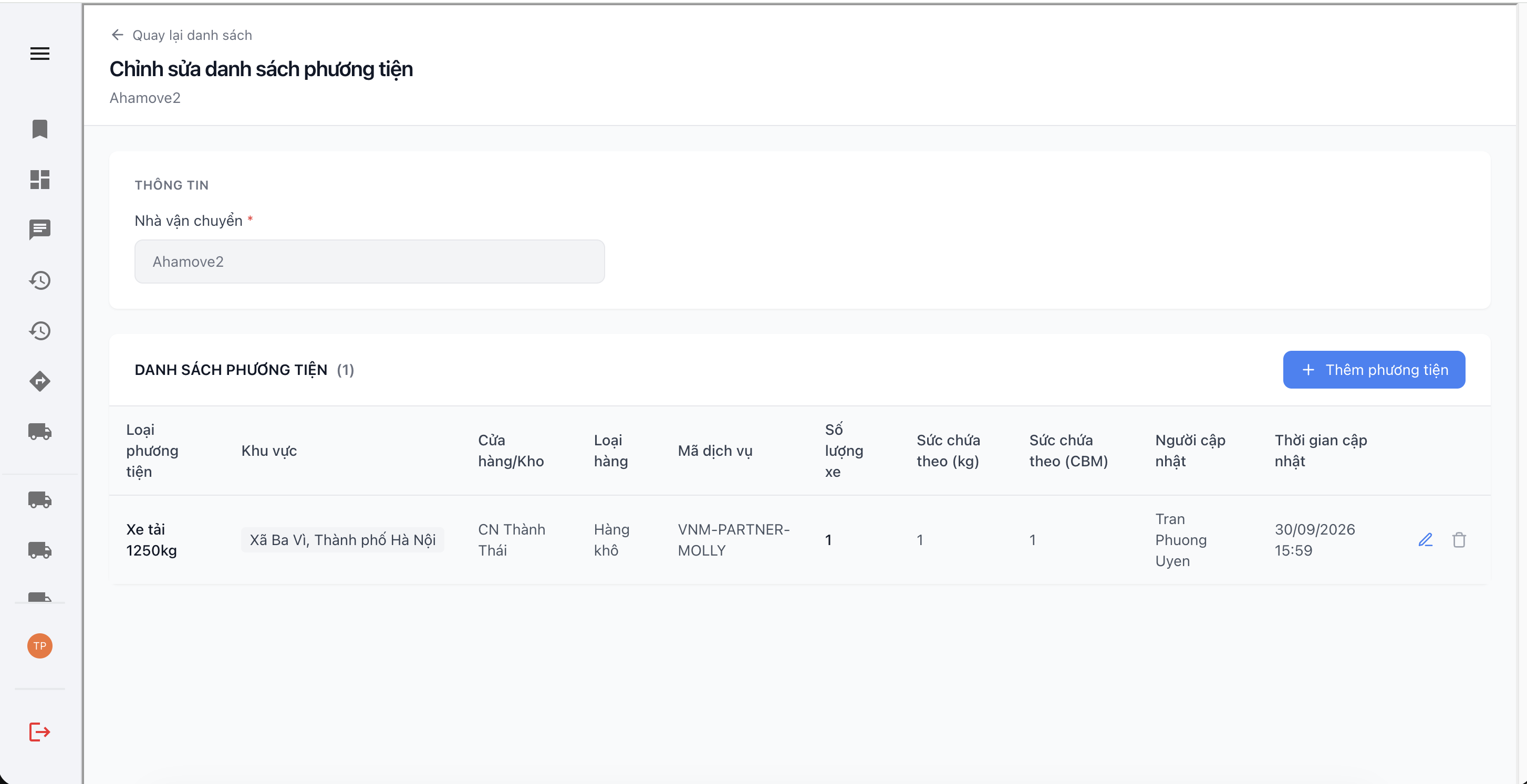Click the Xã Ba Vì, Thành phố Hà Nội tag
This screenshot has width=1527, height=784.
click(342, 540)
